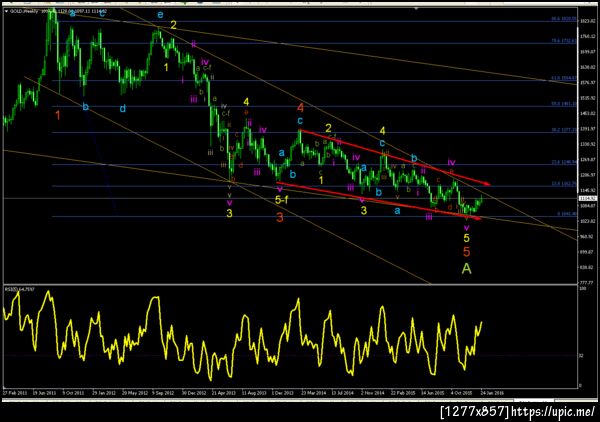Collapse the triangle beside the GOLD,Weekly title
Viewport: 600px width, 422px height.
6,11
